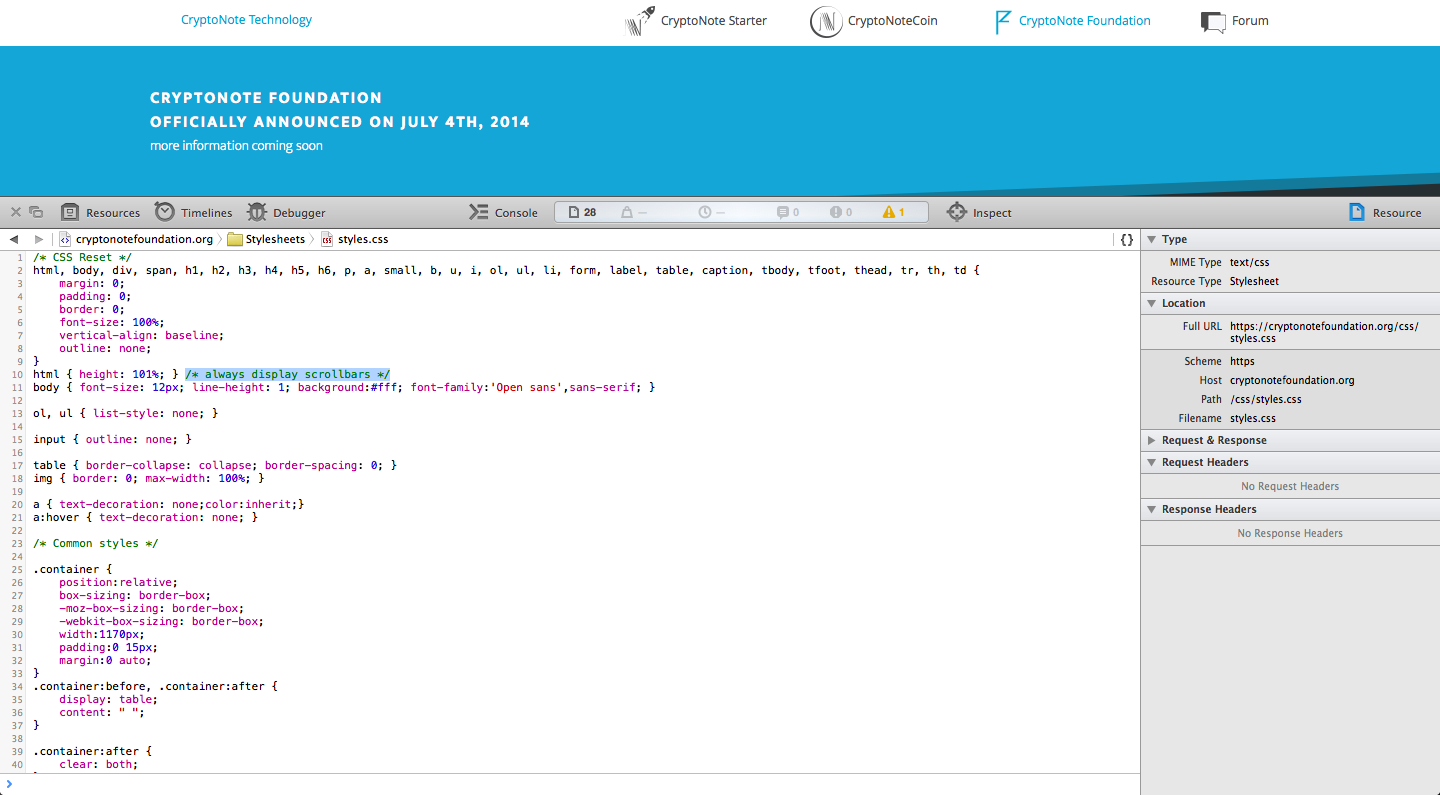The image size is (1440, 795).
Task: Click the '/* CSS Reset */' comment line
Action: (x=82, y=257)
